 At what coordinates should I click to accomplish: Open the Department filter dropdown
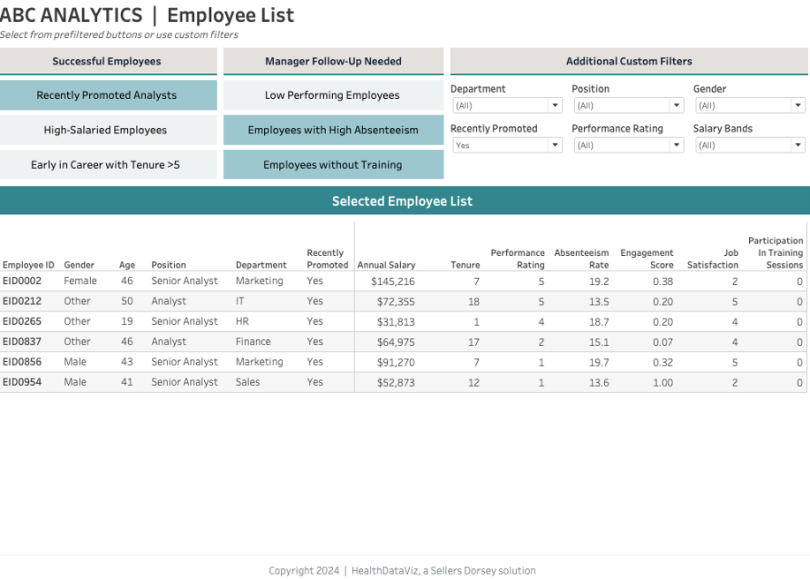click(507, 106)
